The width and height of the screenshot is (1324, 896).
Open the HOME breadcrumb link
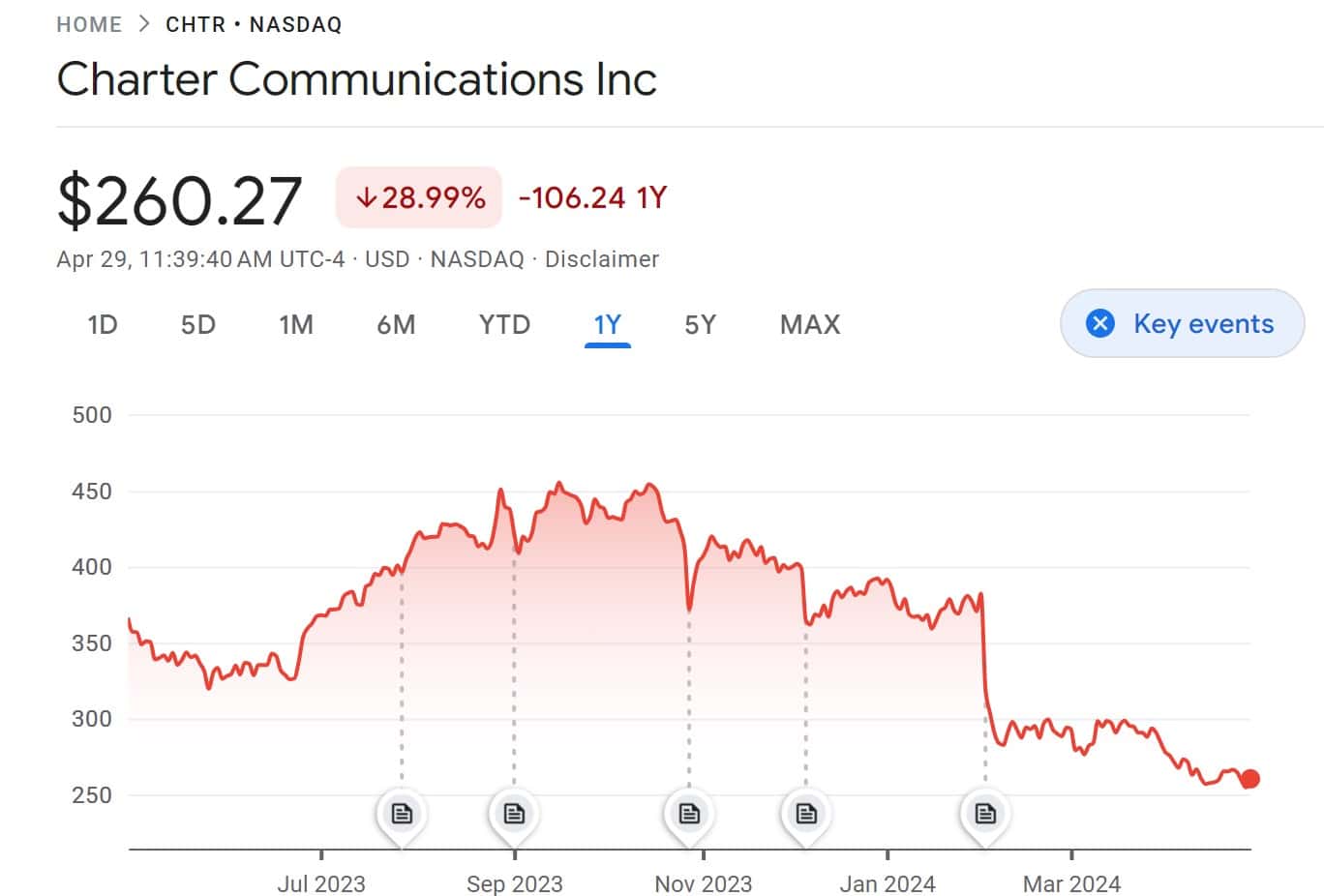[x=89, y=24]
